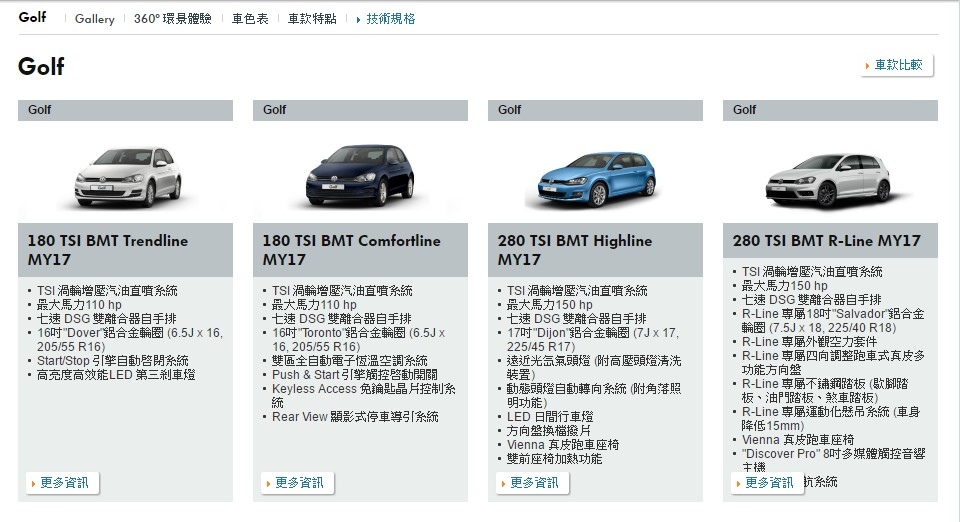This screenshot has height=522, width=960.
Task: Click the R-Line 專屬外觀空力套件 line
Action: click(809, 341)
